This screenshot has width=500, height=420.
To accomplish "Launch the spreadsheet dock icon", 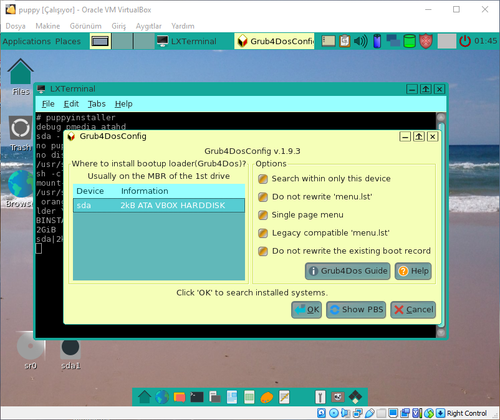I will [x=249, y=397].
